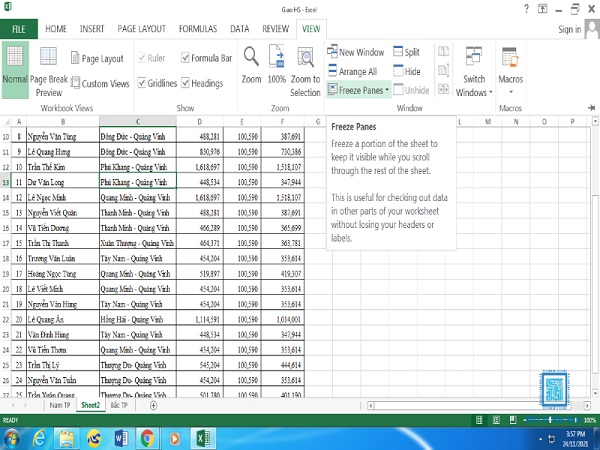The image size is (600, 450).
Task: Open Page Break Preview view
Action: pyautogui.click(x=49, y=72)
